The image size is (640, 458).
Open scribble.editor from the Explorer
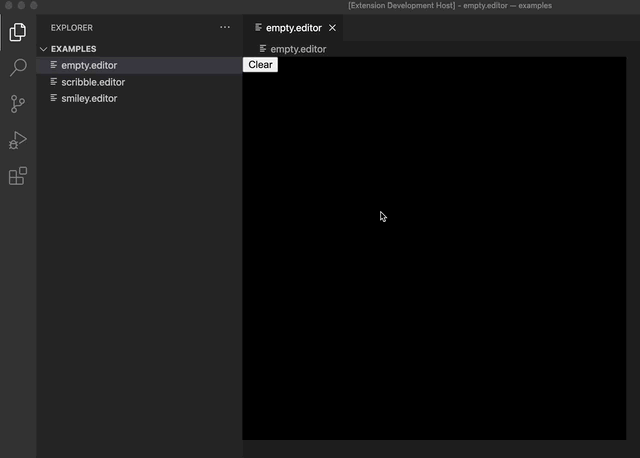click(139, 82)
